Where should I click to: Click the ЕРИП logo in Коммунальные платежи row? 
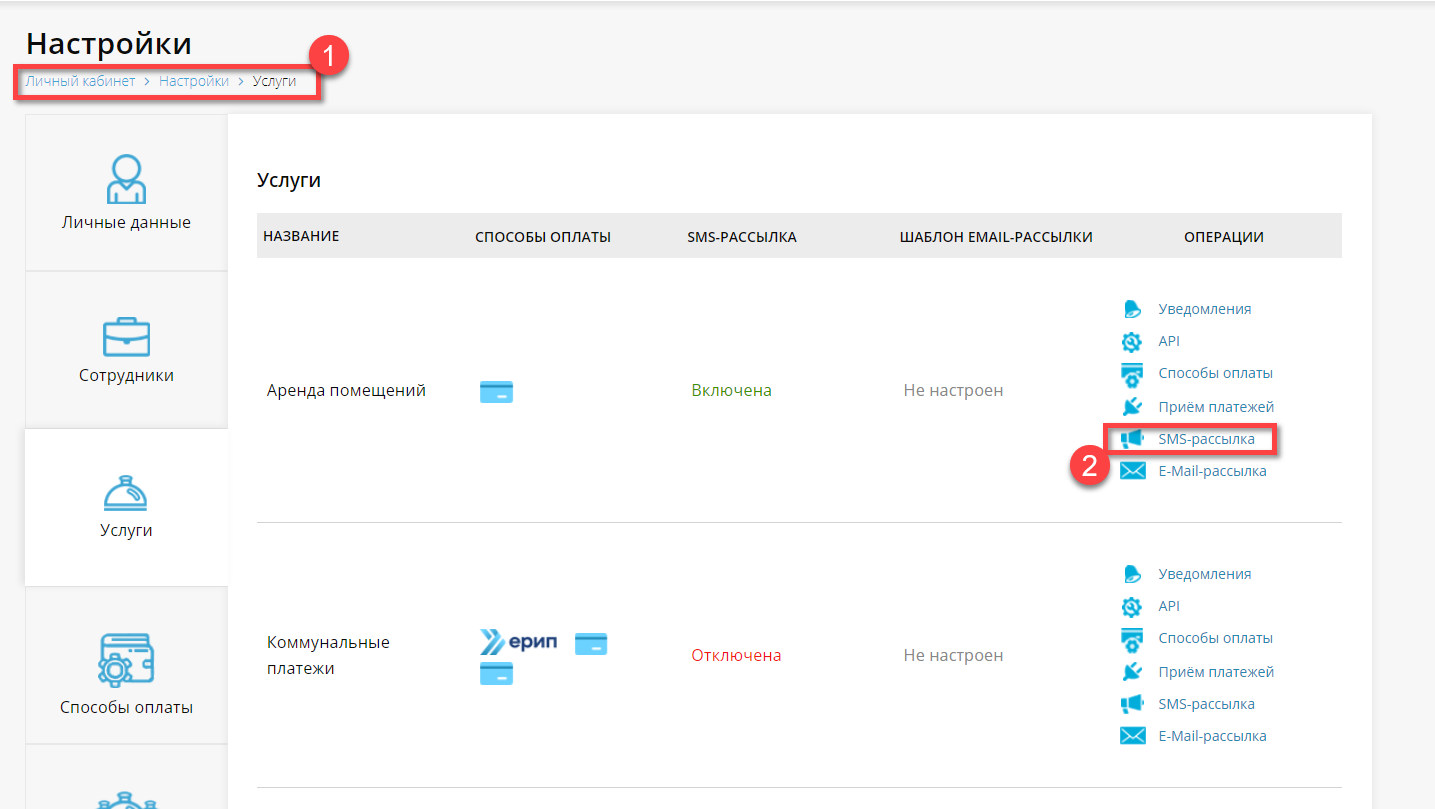click(518, 641)
